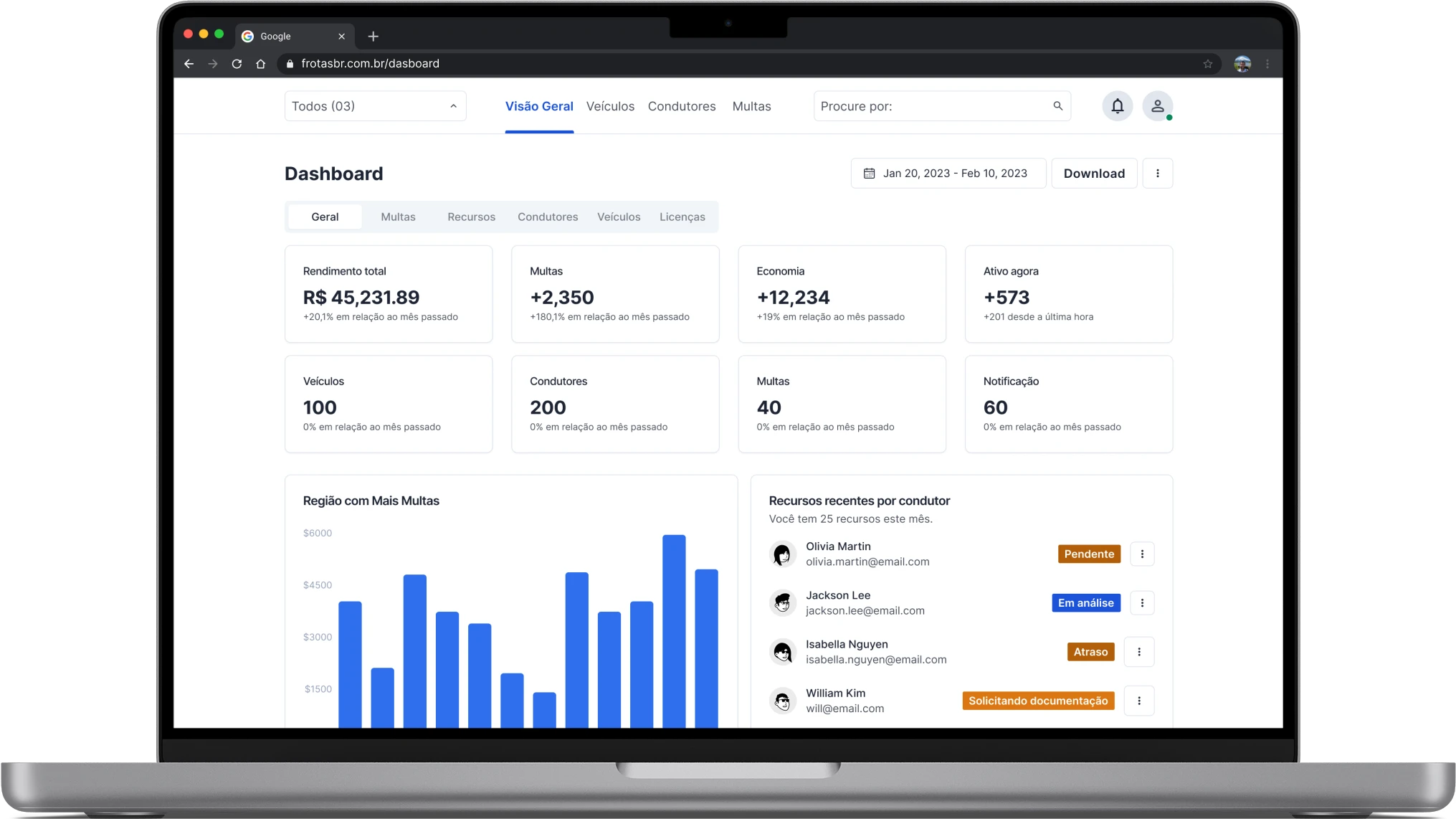Open options menu beside Download button
Screen dimensions: 1456x819
[1157, 174]
